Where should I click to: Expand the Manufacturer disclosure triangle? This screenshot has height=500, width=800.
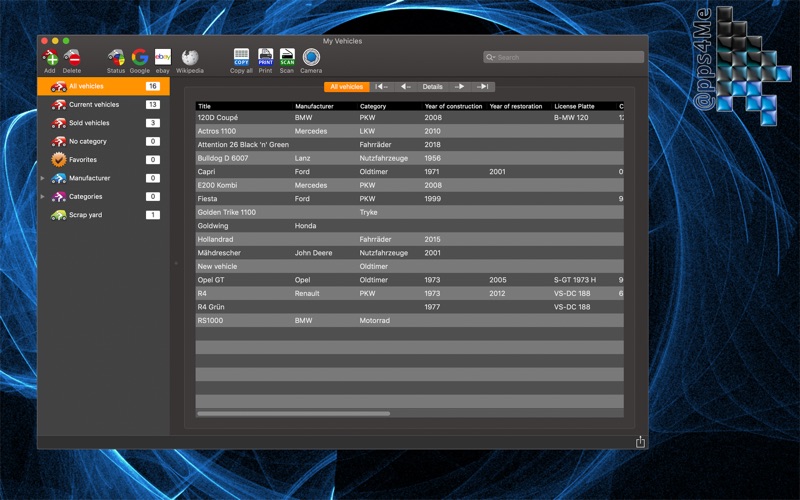(x=43, y=178)
